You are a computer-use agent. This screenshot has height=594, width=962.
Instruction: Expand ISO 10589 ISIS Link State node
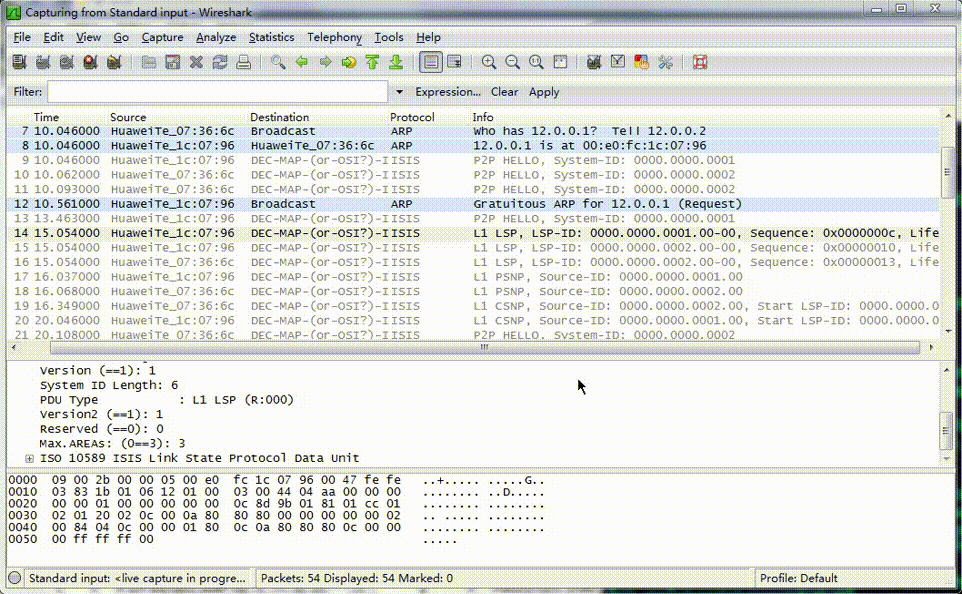(x=29, y=458)
